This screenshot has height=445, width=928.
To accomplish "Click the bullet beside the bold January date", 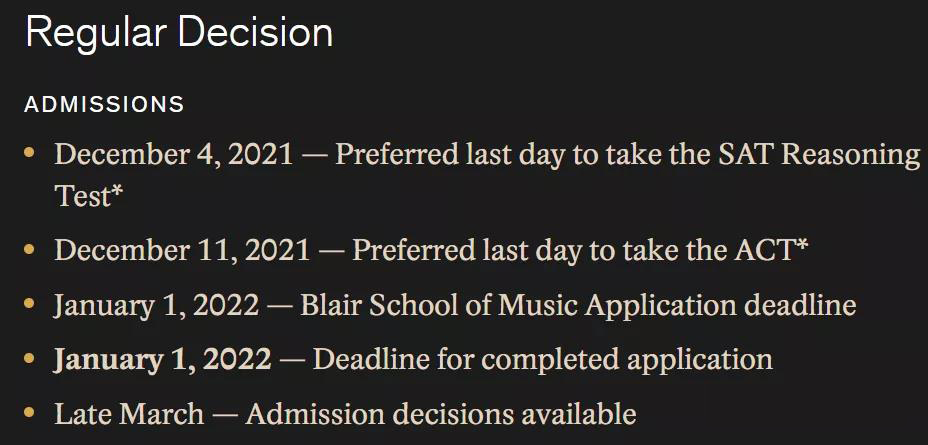I will pyautogui.click(x=29, y=357).
